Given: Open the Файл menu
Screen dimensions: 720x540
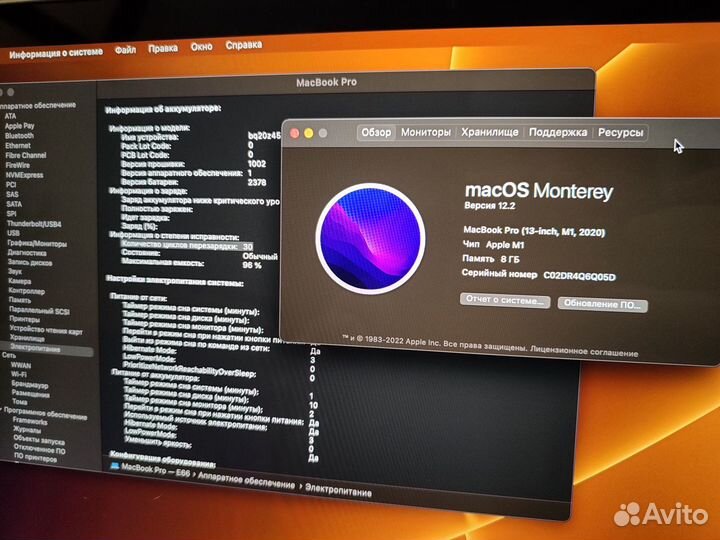Looking at the screenshot, I should (125, 50).
